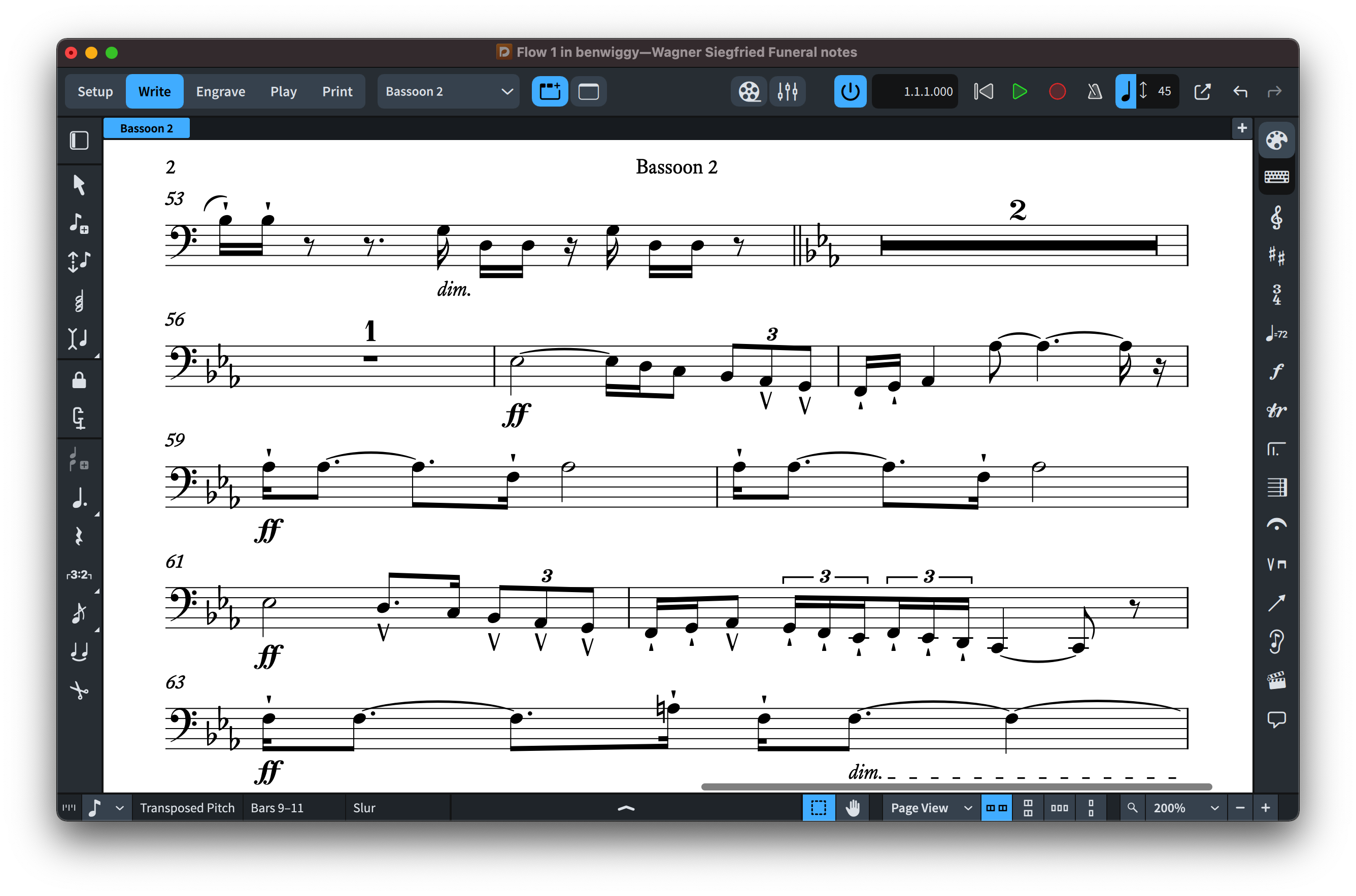Zoom out with the minus button
The height and width of the screenshot is (896, 1356).
pyautogui.click(x=1239, y=807)
